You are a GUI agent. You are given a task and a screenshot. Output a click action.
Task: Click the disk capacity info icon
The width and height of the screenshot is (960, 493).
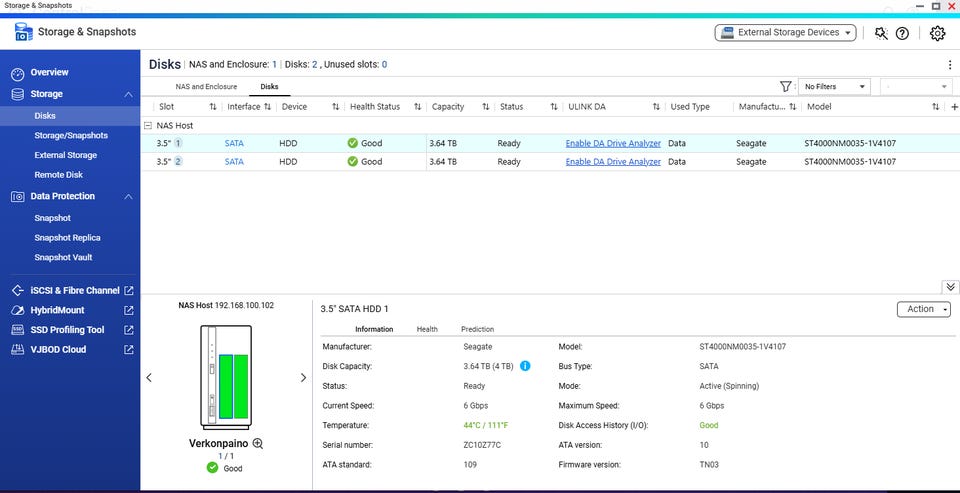tap(525, 366)
